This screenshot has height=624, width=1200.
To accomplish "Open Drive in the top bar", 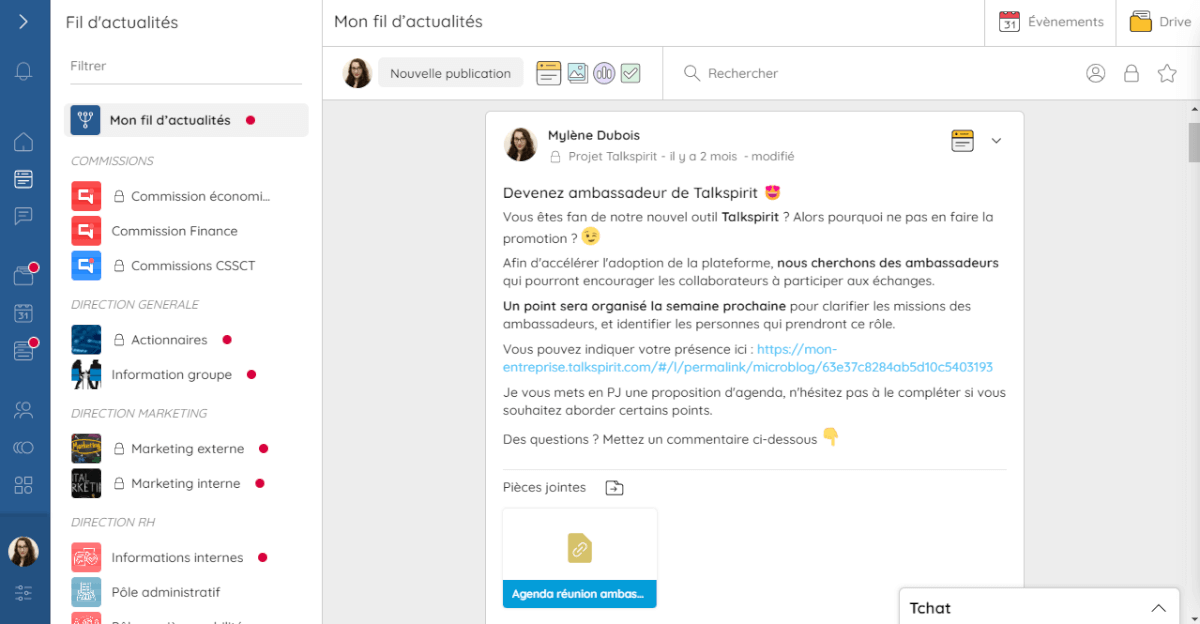I will [1159, 22].
